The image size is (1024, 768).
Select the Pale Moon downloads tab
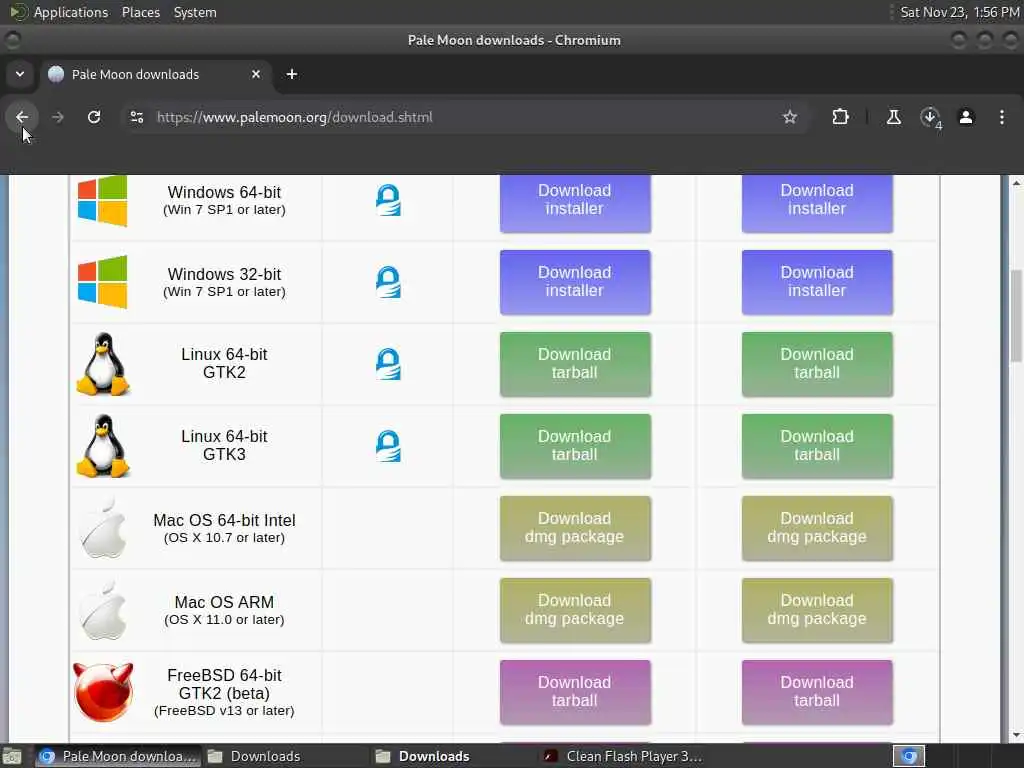(x=155, y=74)
